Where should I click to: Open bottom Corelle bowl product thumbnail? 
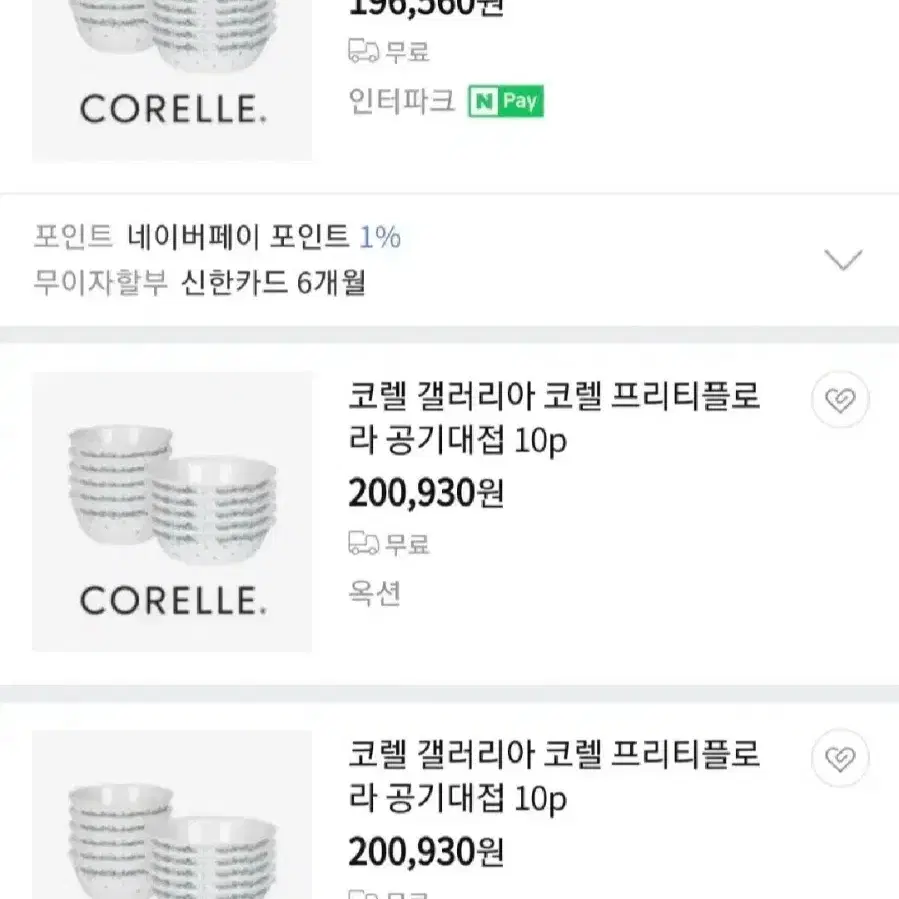coord(172,814)
